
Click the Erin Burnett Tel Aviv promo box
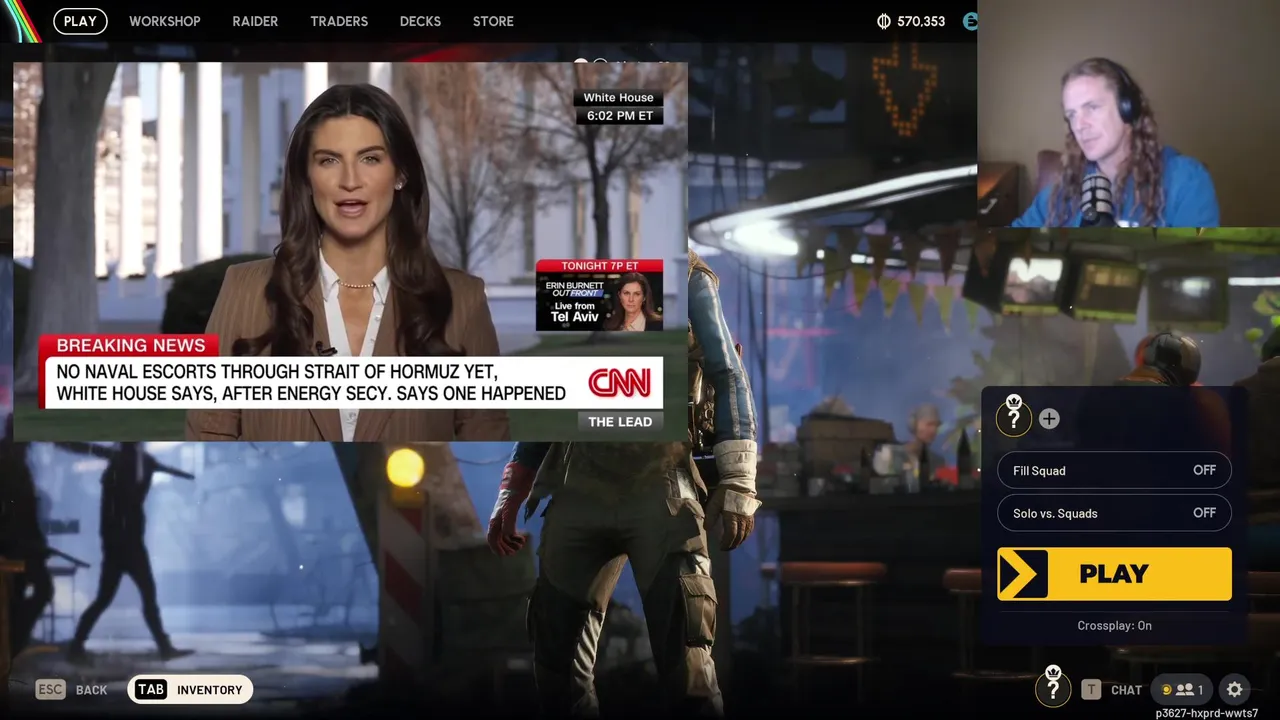[x=599, y=295]
